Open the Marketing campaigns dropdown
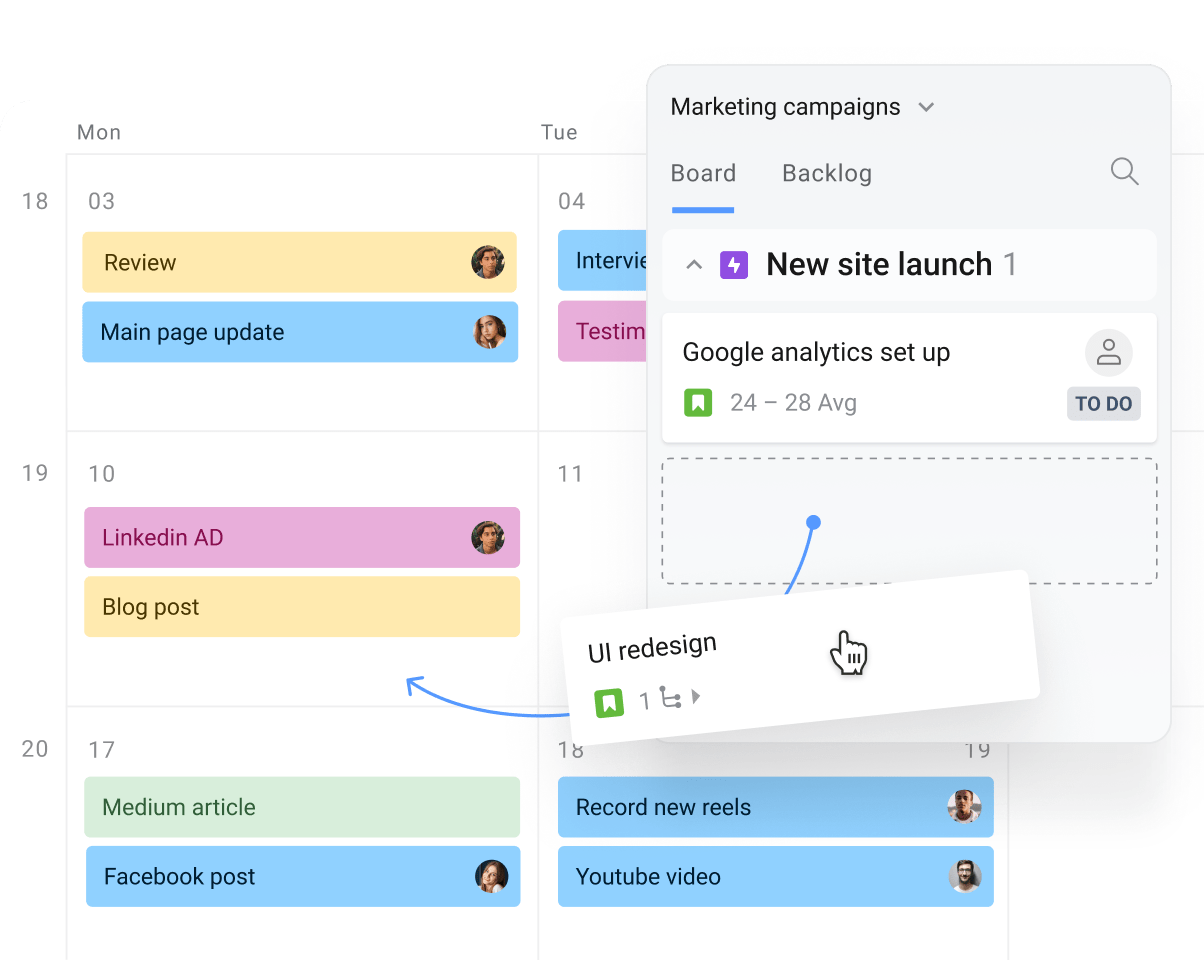This screenshot has width=1204, height=960. 926,107
